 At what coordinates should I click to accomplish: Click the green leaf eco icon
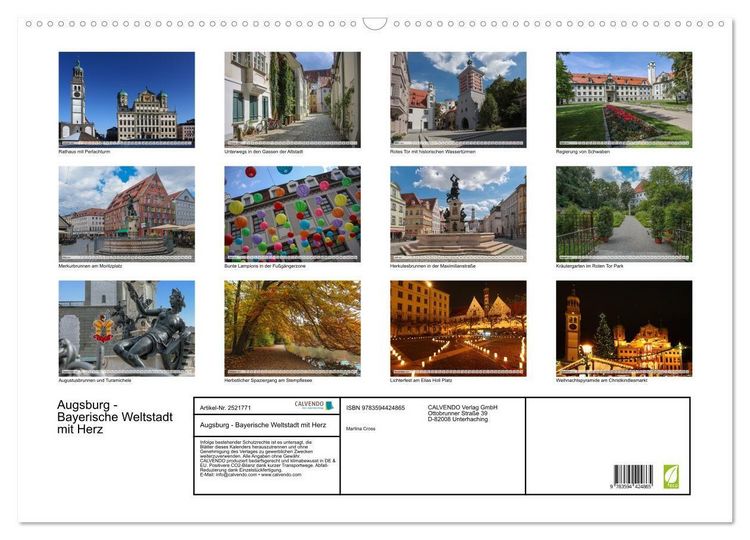[x=671, y=476]
